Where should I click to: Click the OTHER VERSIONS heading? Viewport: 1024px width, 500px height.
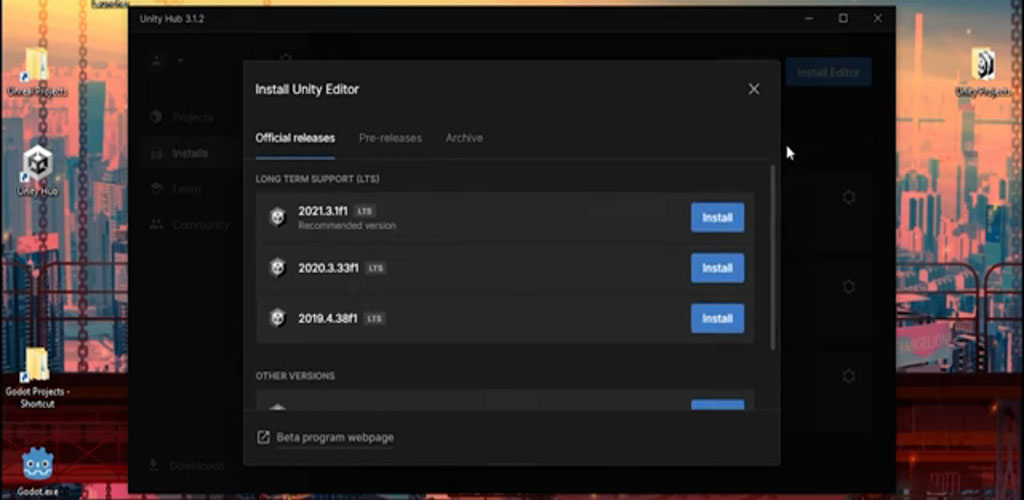[x=295, y=376]
